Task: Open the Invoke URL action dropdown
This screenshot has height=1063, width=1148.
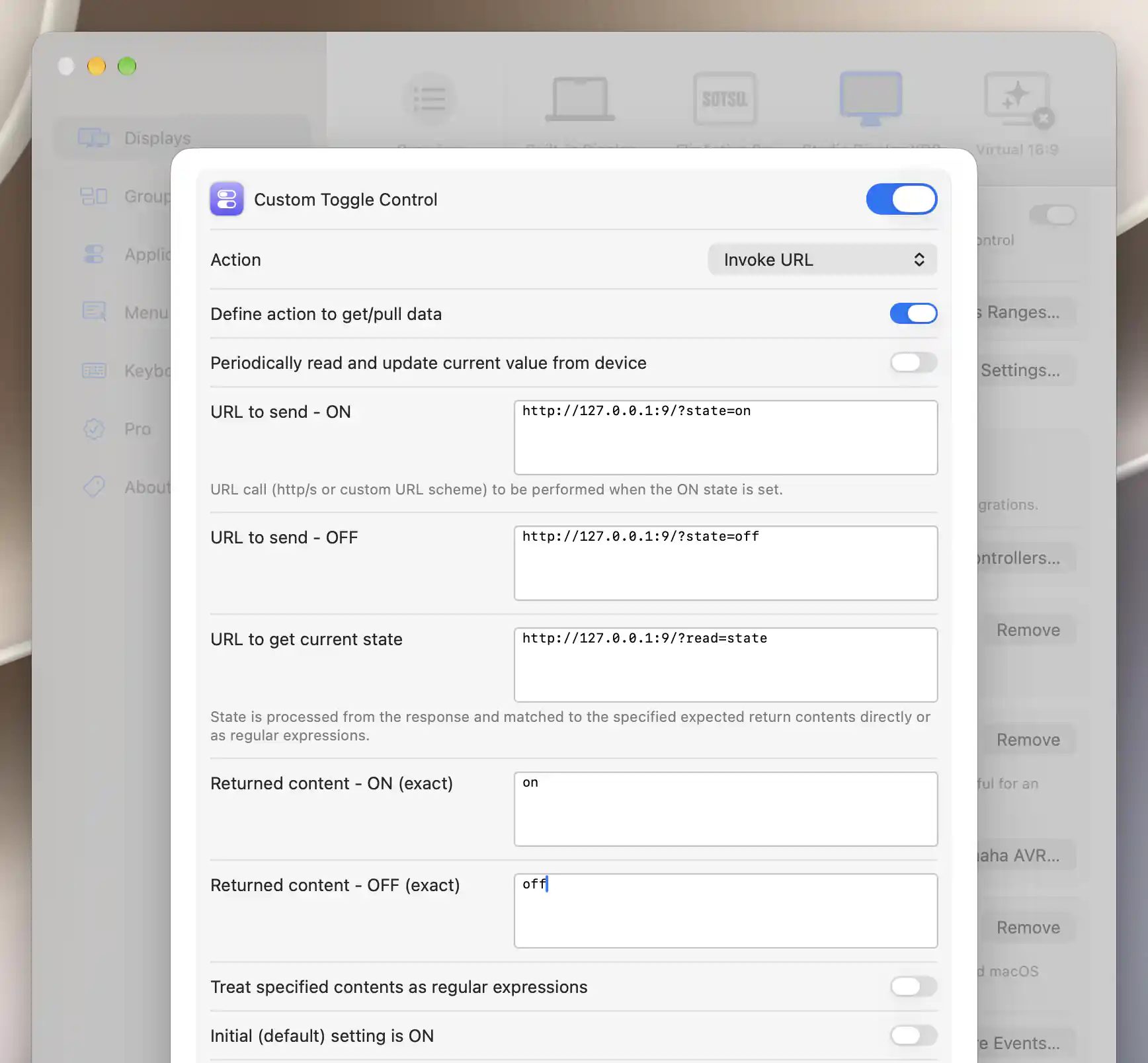Action: tap(823, 260)
